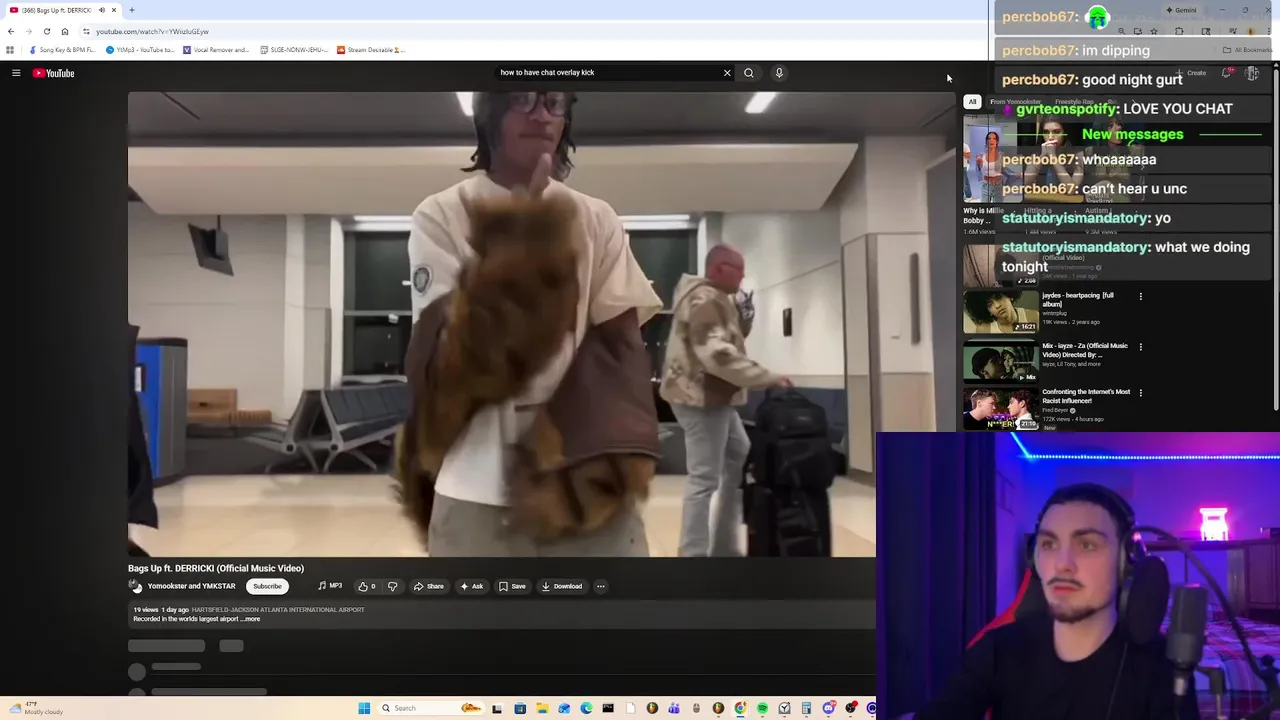Screen dimensions: 1280x720
Task: Open the Windows Start menu
Action: pyautogui.click(x=364, y=708)
